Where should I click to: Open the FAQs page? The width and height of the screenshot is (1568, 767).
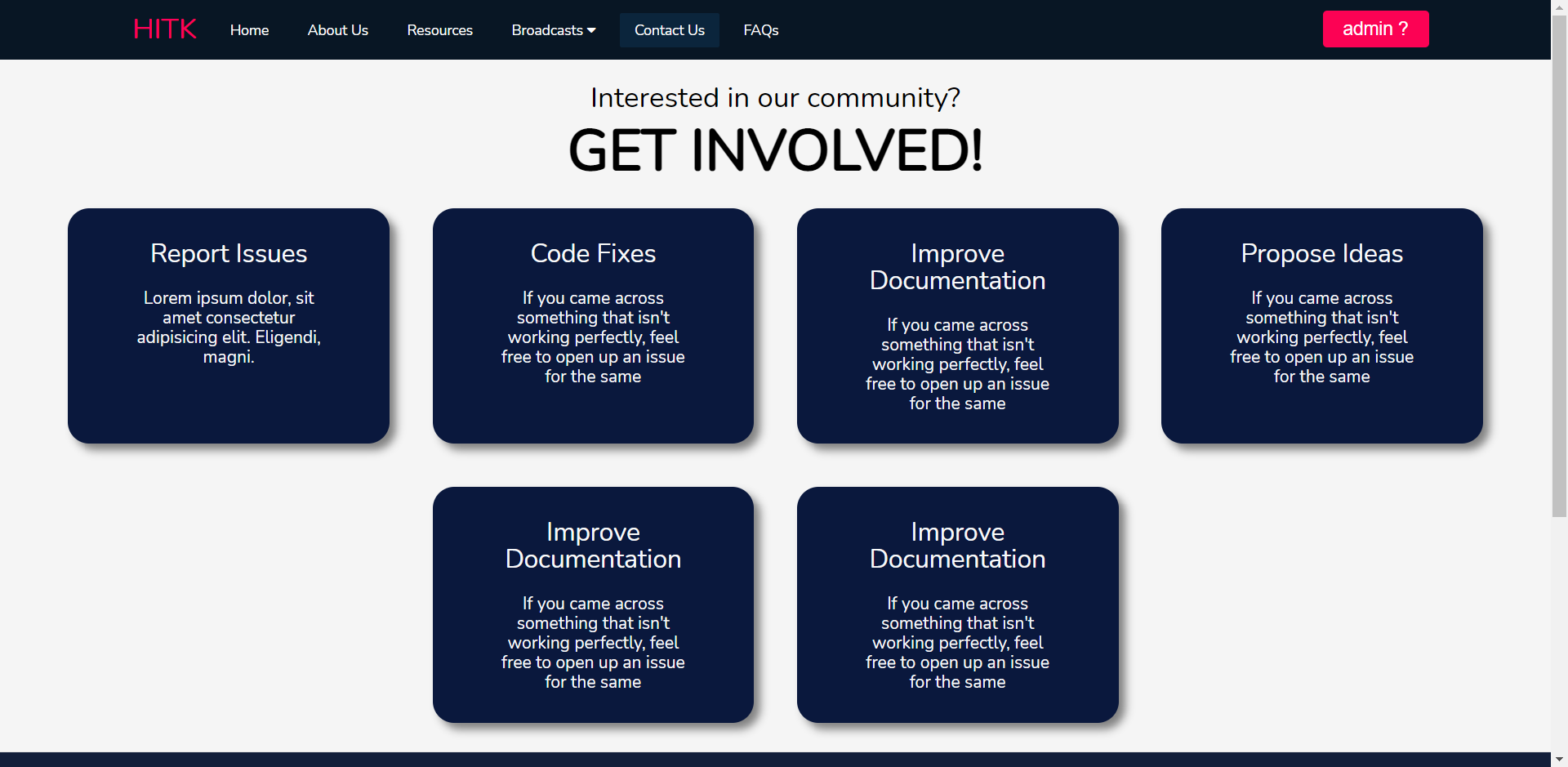761,30
